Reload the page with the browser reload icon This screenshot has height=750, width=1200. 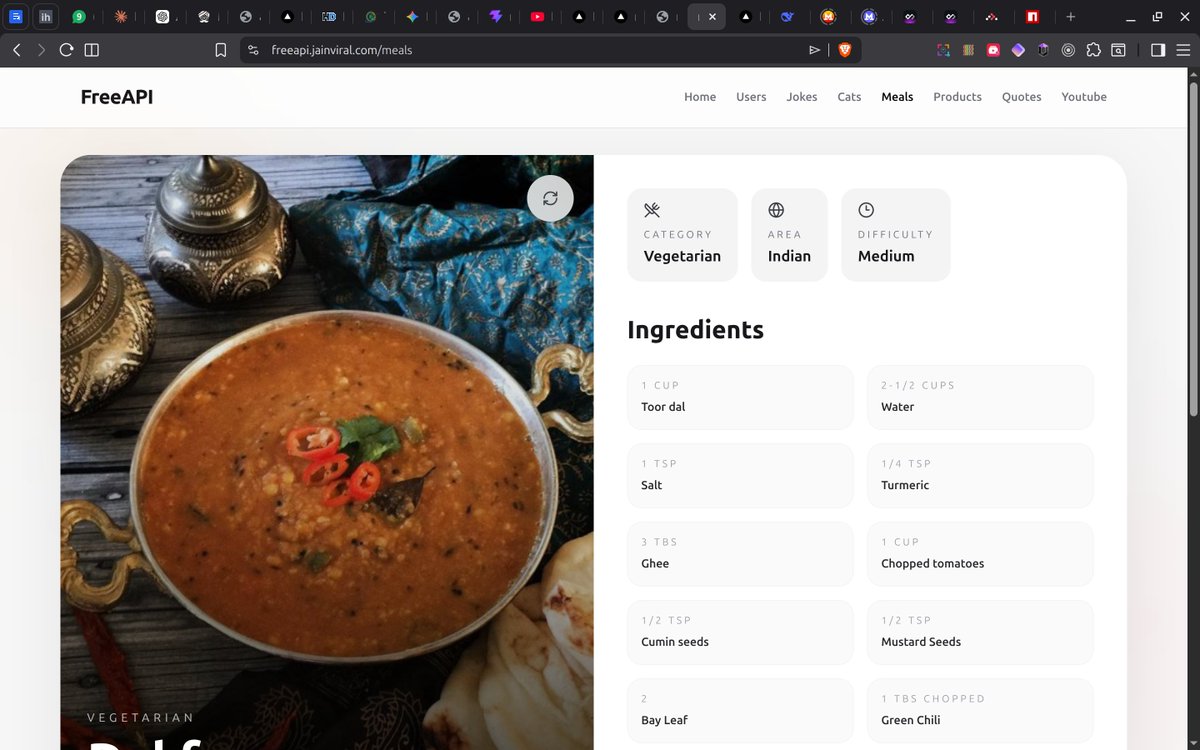click(x=66, y=50)
